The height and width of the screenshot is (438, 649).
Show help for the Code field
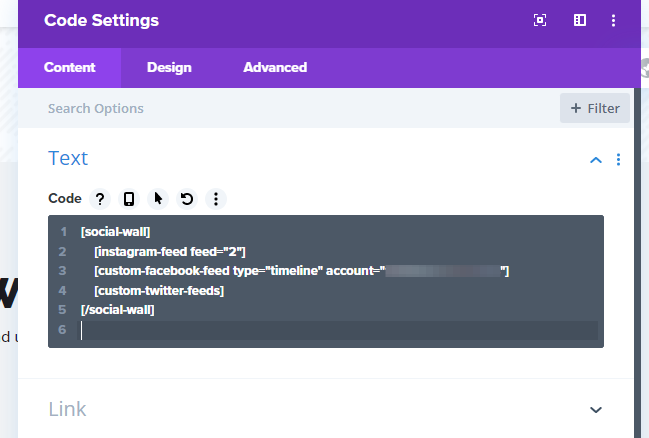tap(100, 199)
